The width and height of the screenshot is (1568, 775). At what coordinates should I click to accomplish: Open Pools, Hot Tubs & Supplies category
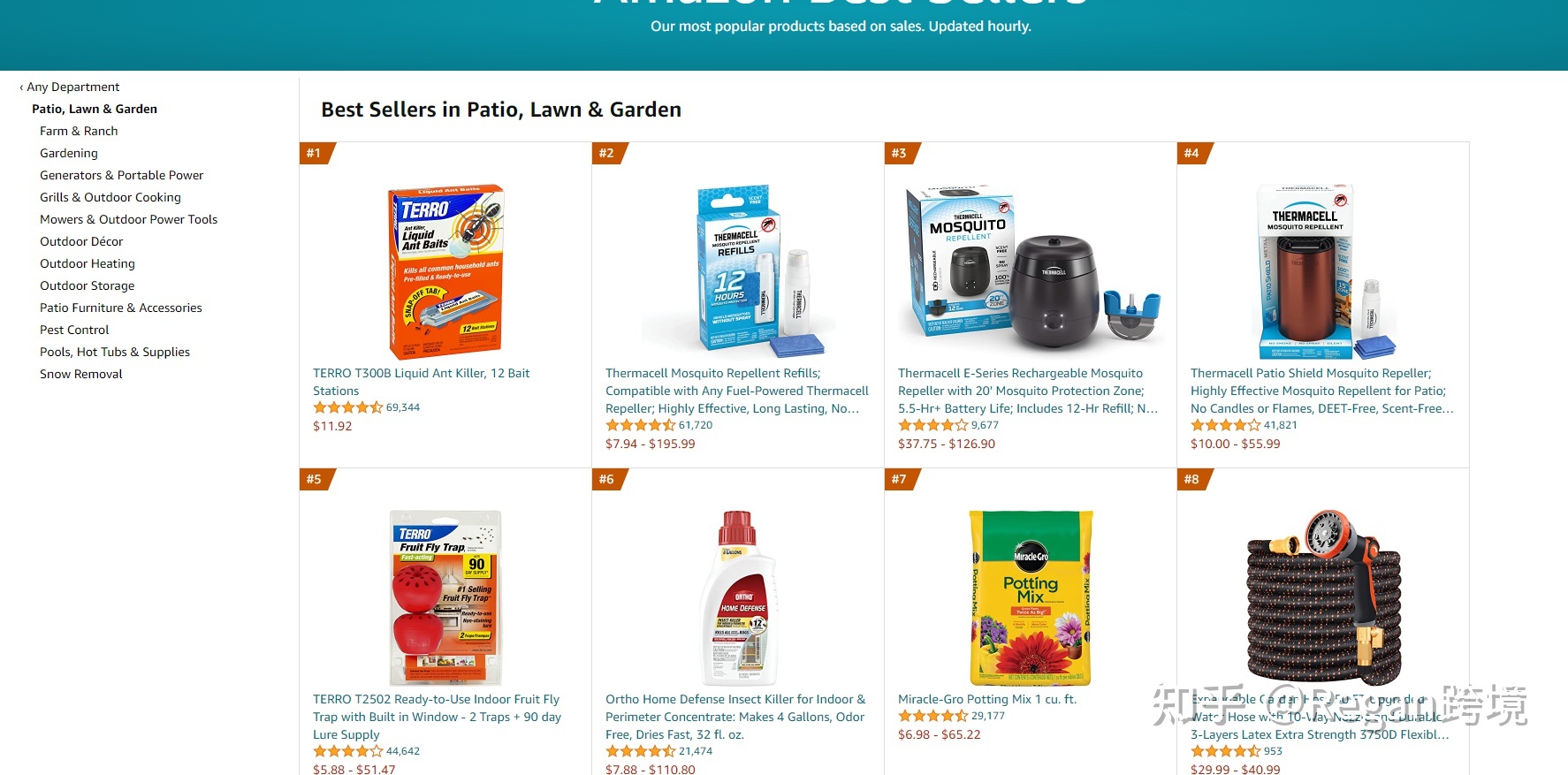pyautogui.click(x=115, y=352)
